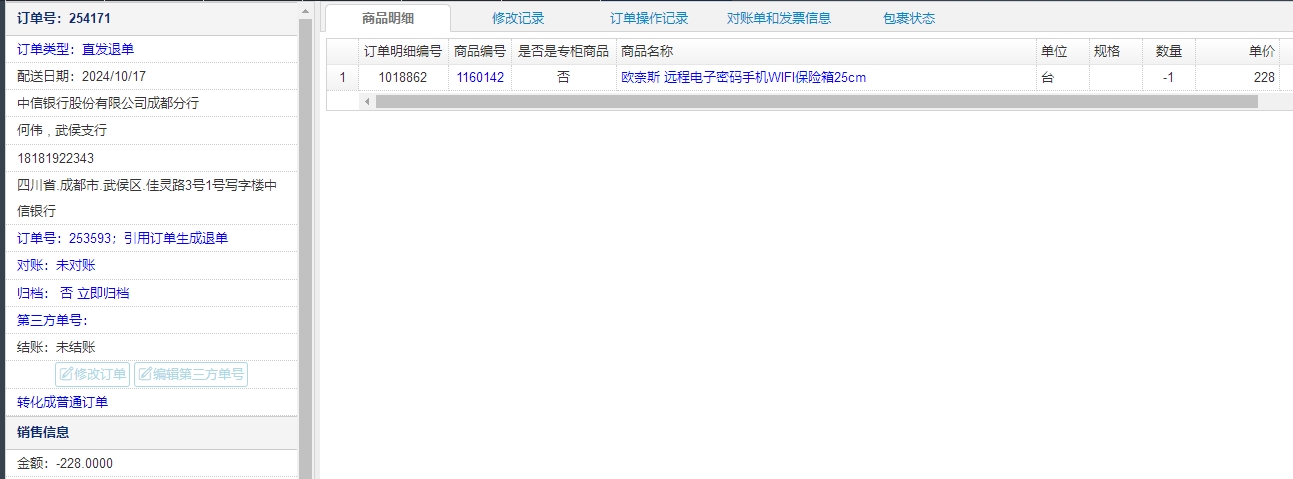Click the pencil icon in 编辑第三方单号
This screenshot has height=479, width=1293.
point(146,375)
